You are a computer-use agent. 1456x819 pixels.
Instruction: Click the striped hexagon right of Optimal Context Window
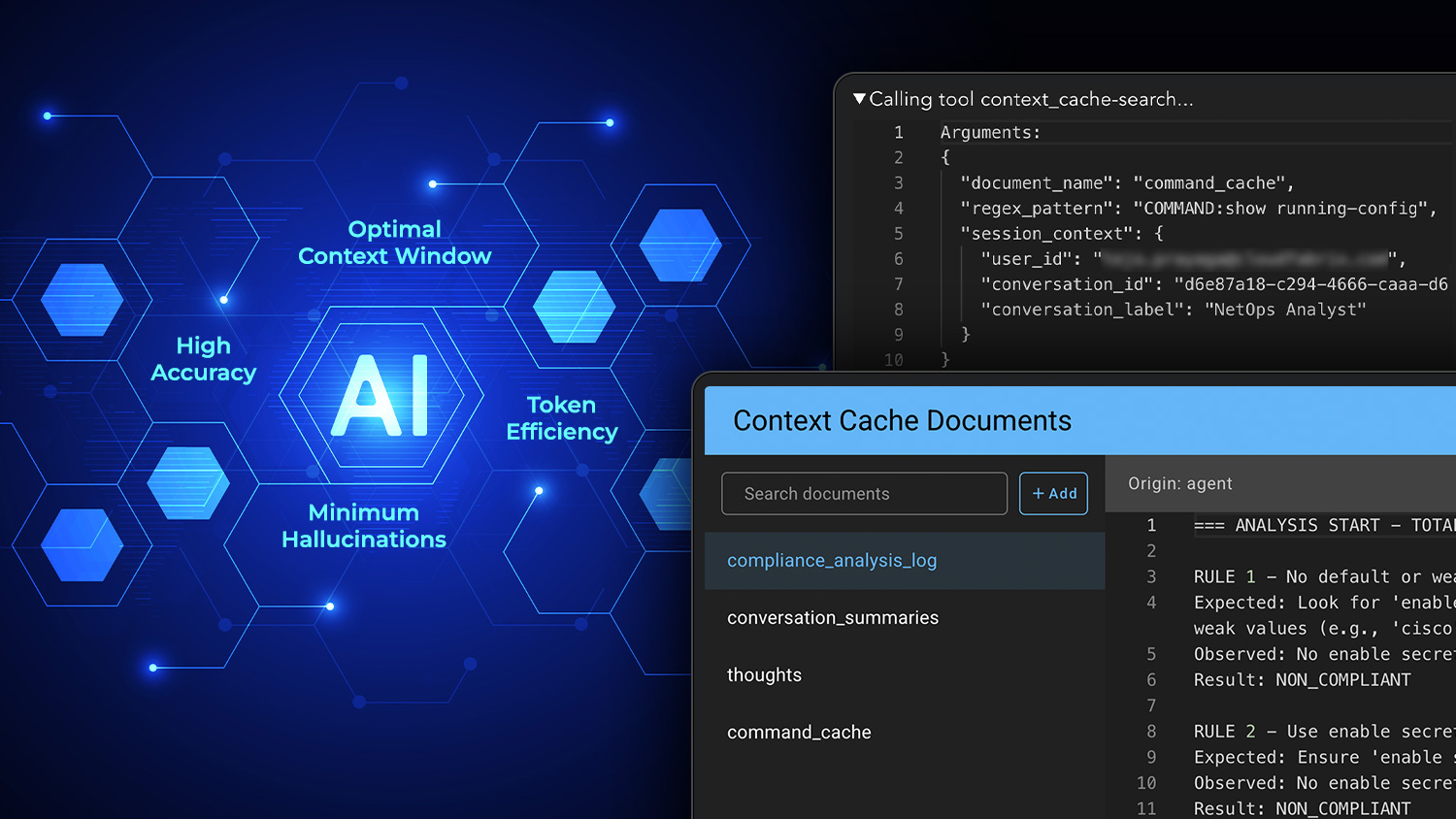tap(575, 307)
